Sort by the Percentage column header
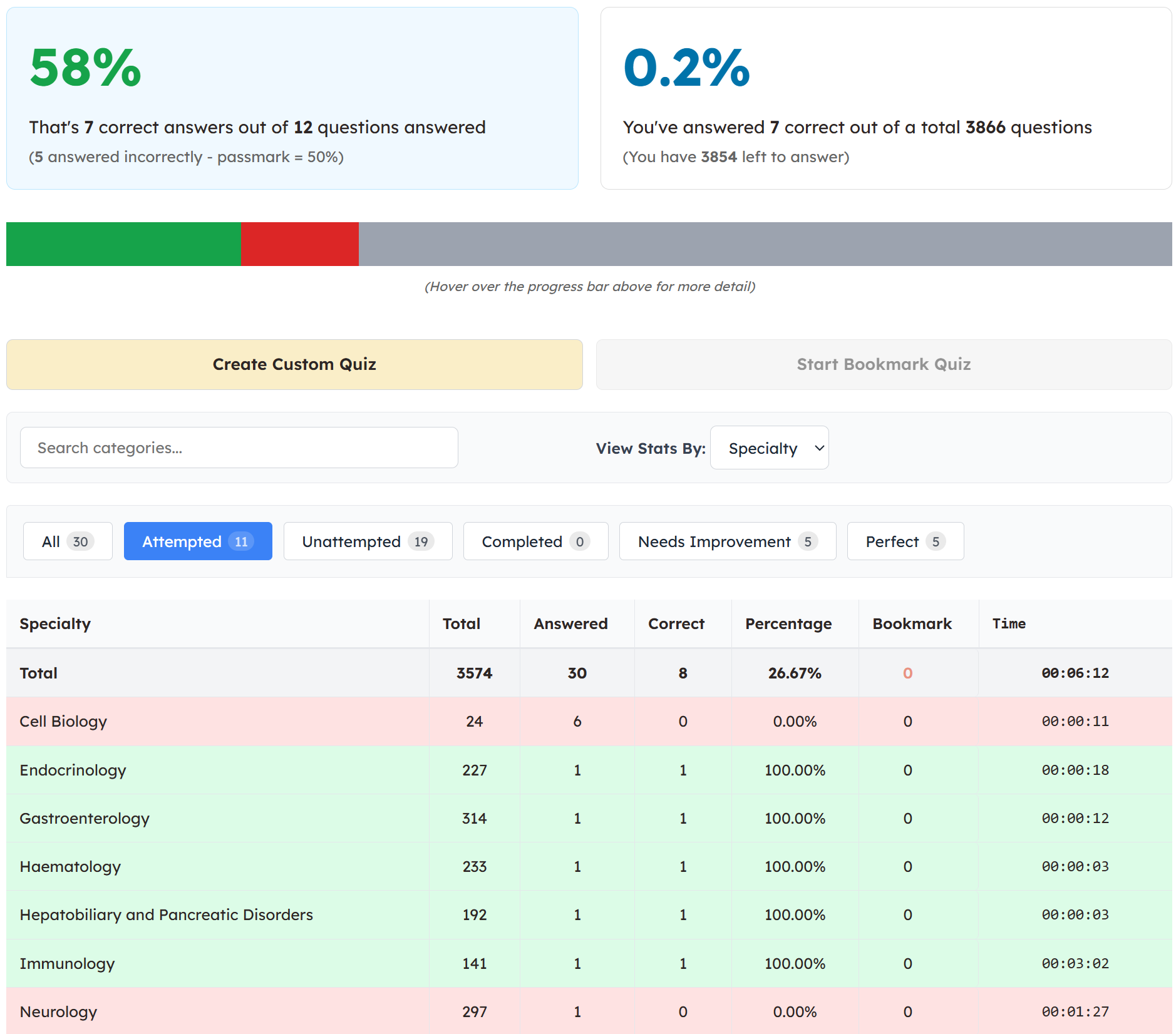The width and height of the screenshot is (1176, 1034). pos(788,623)
